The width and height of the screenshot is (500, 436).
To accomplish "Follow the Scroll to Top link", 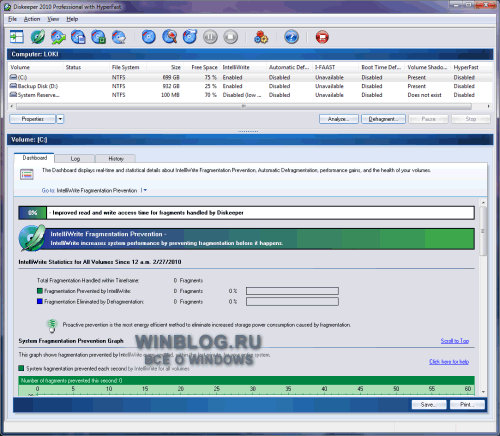I will pos(455,341).
